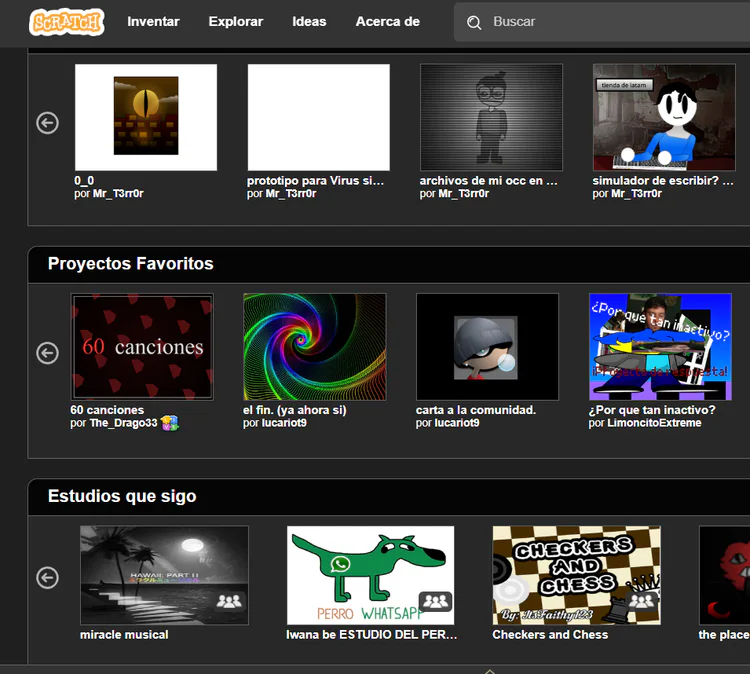Open the red monster studio thumbnail
750x674 pixels.
[x=724, y=575]
